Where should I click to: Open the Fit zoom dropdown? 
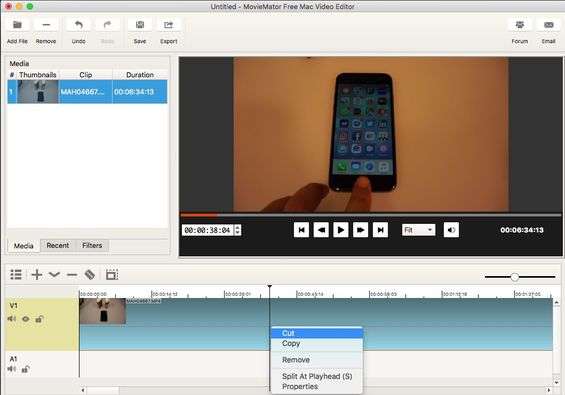pyautogui.click(x=418, y=230)
